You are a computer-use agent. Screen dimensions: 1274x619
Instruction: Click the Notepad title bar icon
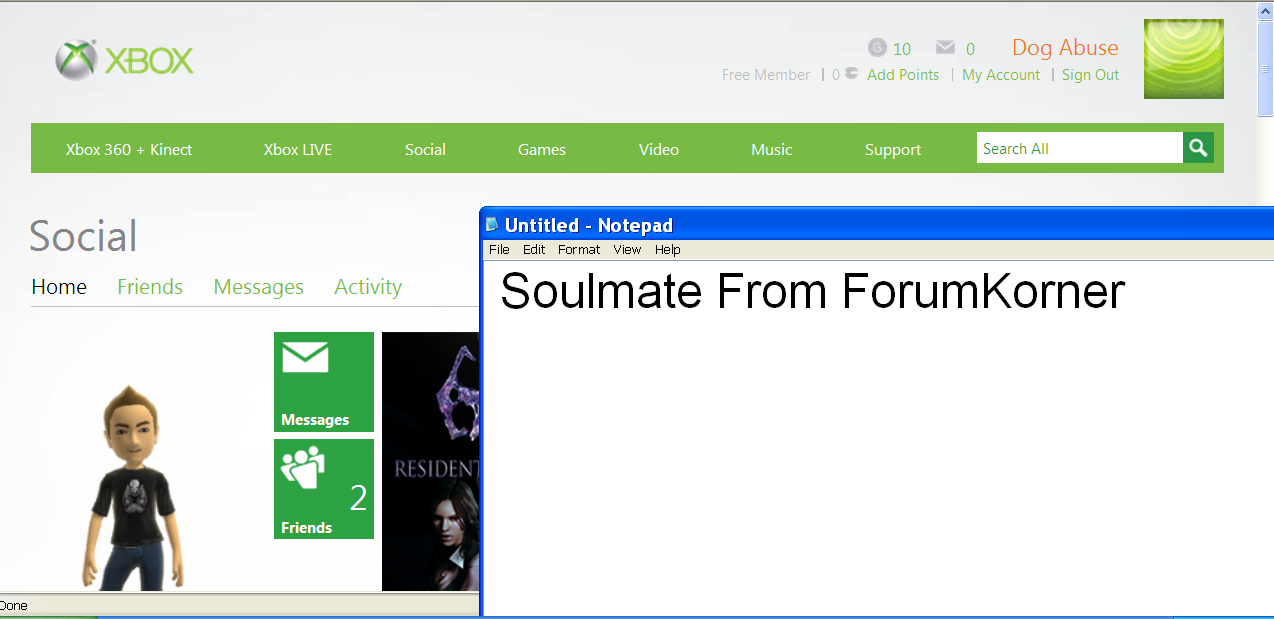click(x=492, y=224)
